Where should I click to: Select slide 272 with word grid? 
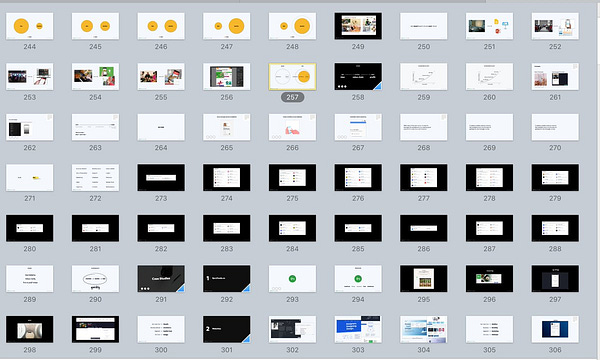tap(95, 178)
